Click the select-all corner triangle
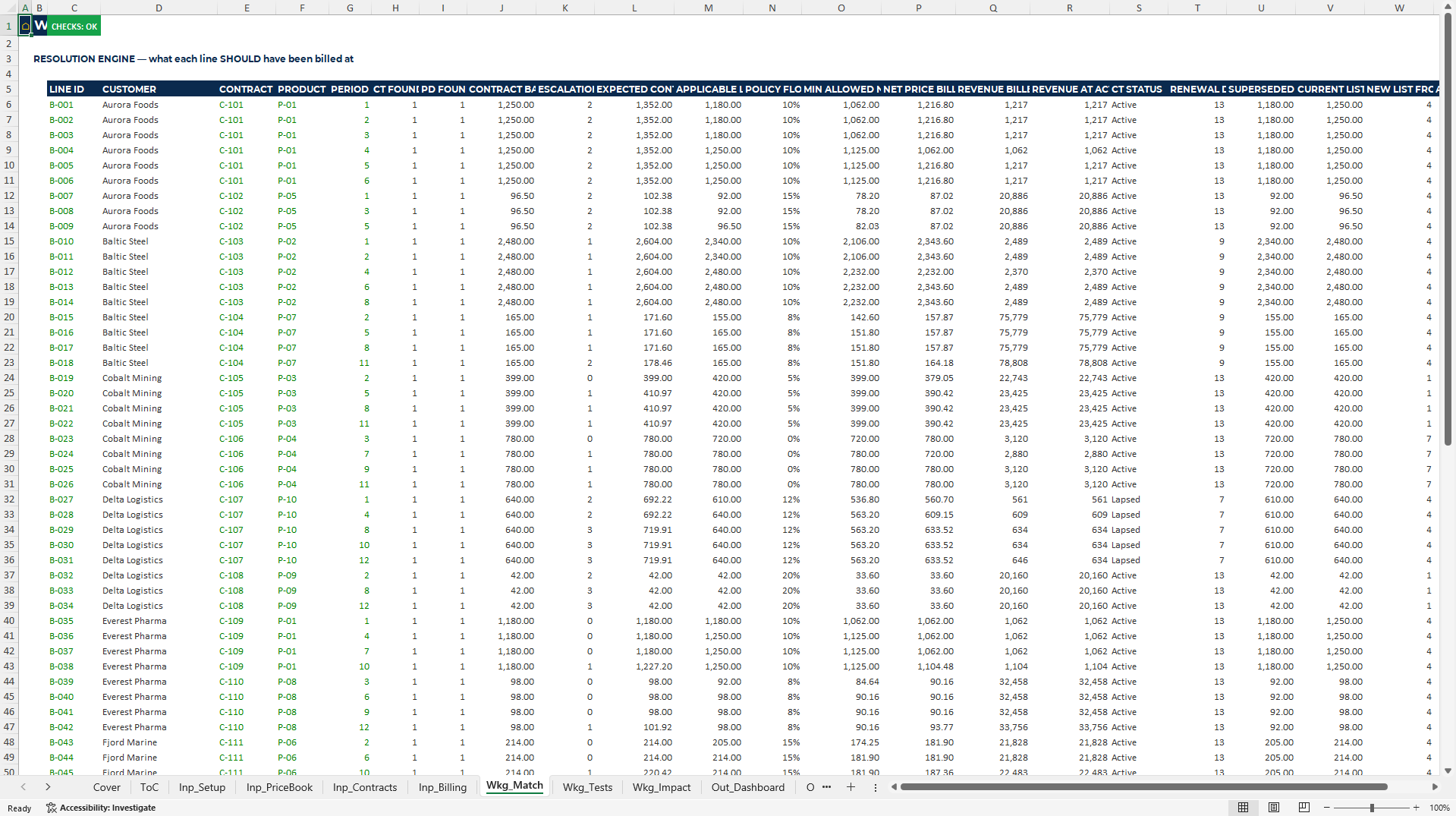Viewport: 1456px width, 816px height. pos(9,8)
